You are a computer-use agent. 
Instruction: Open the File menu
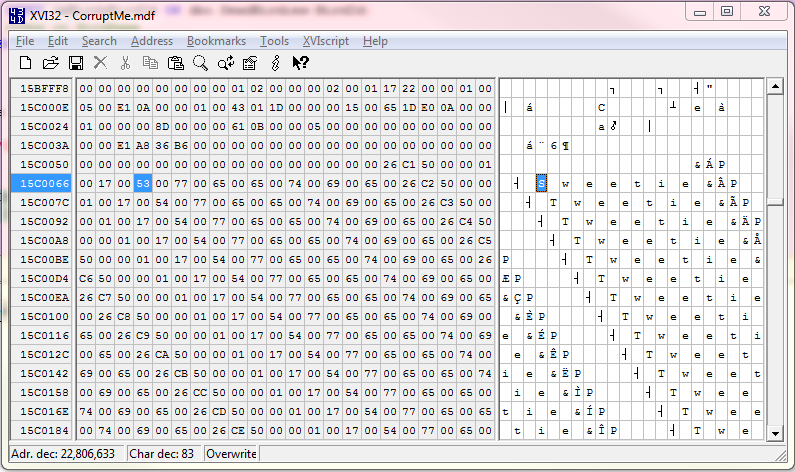tap(24, 41)
